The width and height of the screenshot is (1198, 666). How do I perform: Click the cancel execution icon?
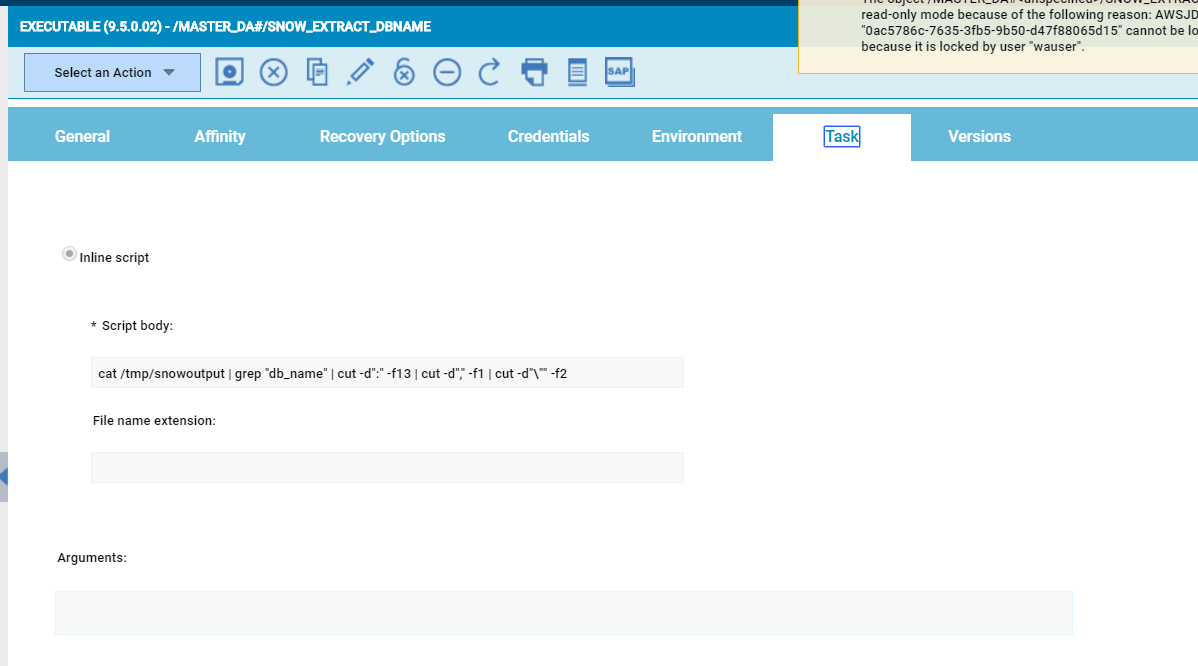(273, 71)
